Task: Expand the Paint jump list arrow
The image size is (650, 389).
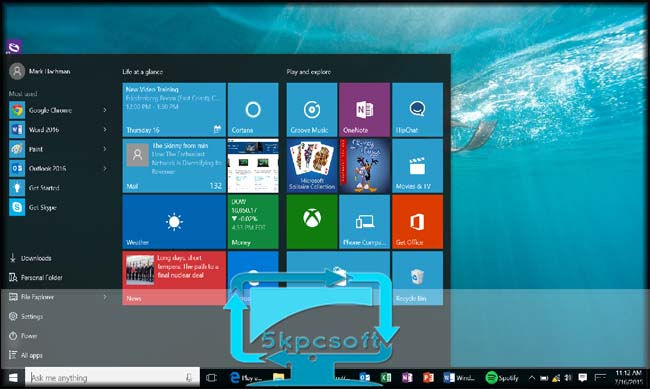Action: [x=105, y=149]
